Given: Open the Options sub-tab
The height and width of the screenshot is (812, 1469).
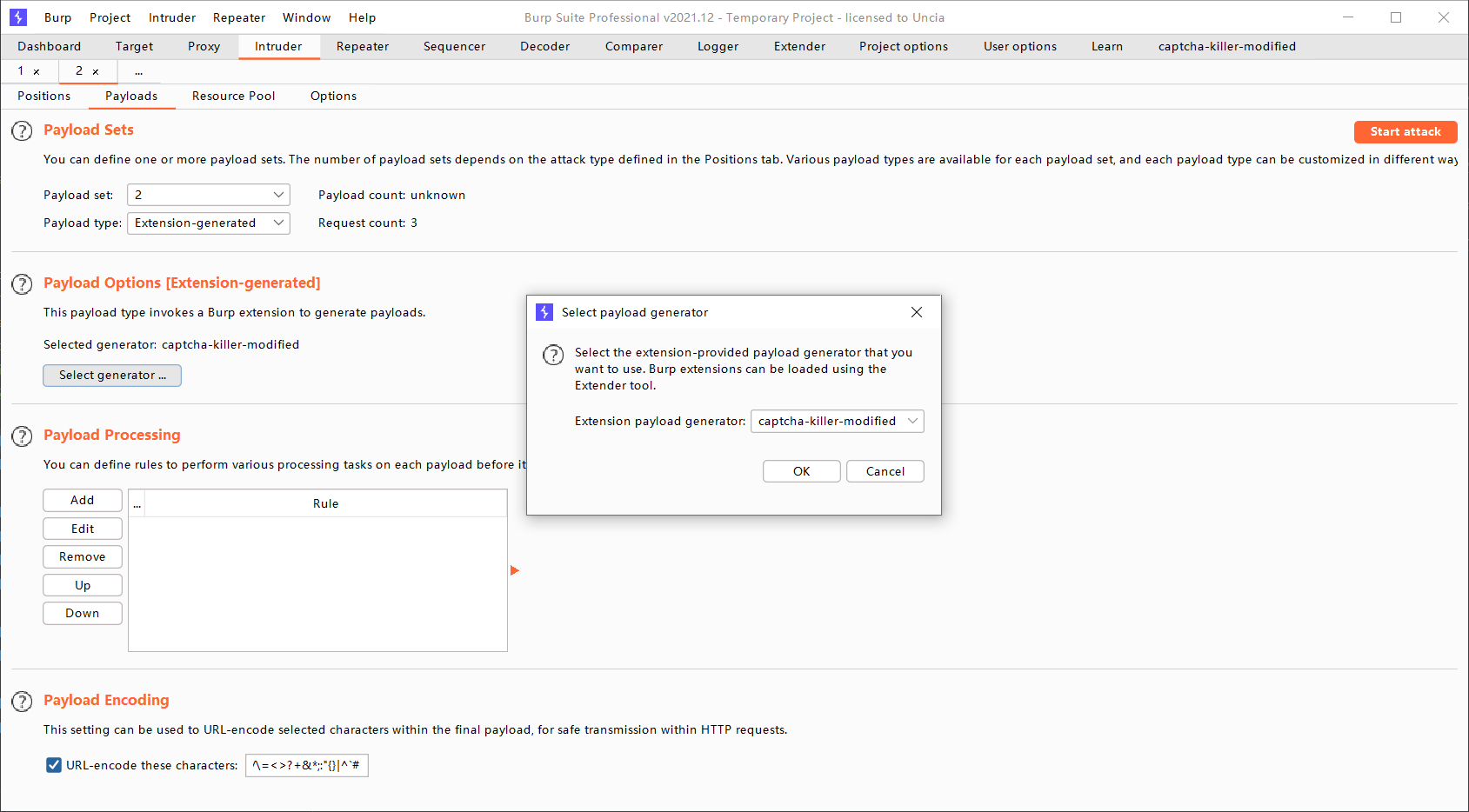Looking at the screenshot, I should pos(334,97).
